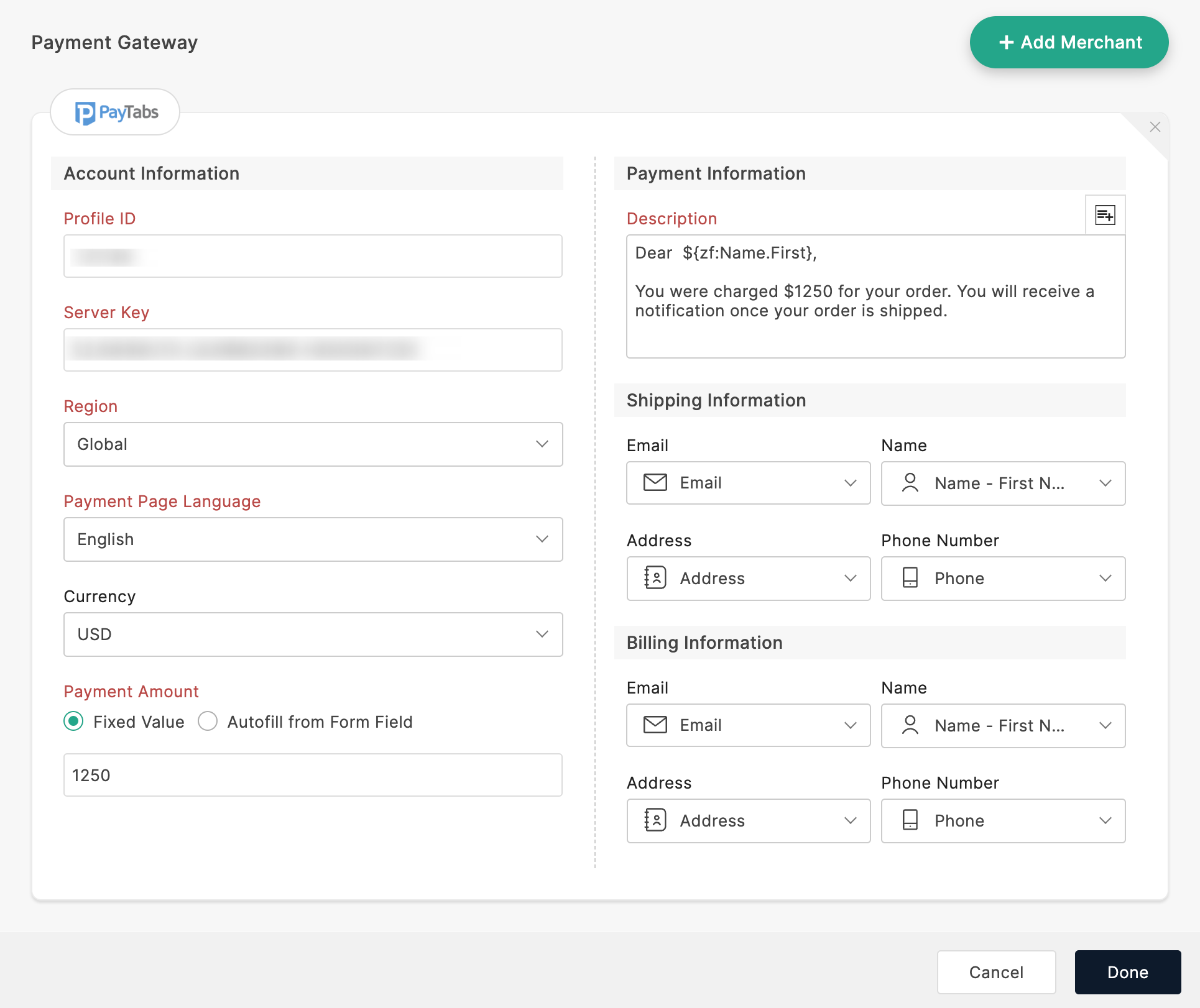
Task: Select the Fixed Value radio button
Action: pyautogui.click(x=74, y=721)
